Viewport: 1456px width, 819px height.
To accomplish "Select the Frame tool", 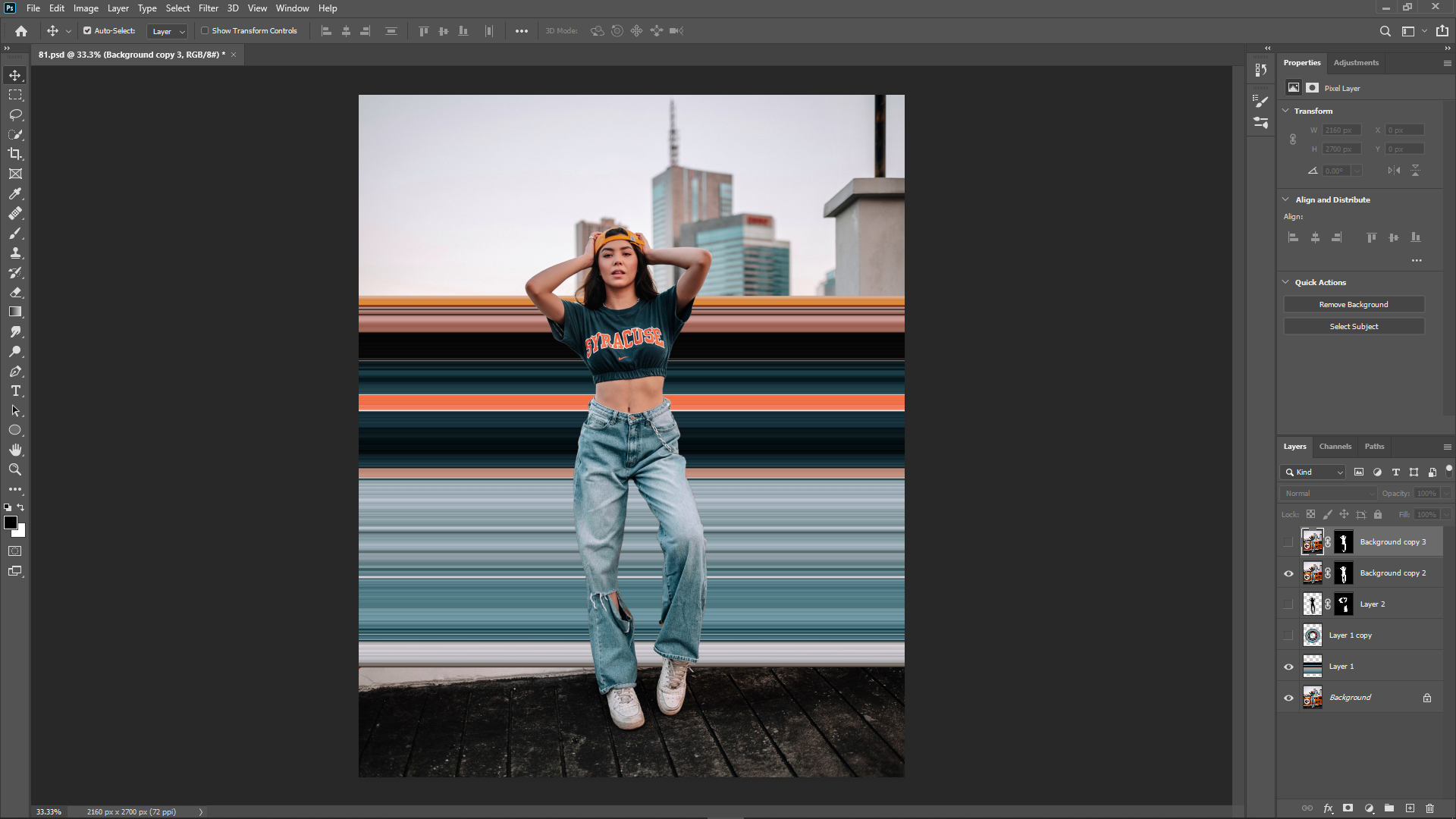I will coord(15,174).
